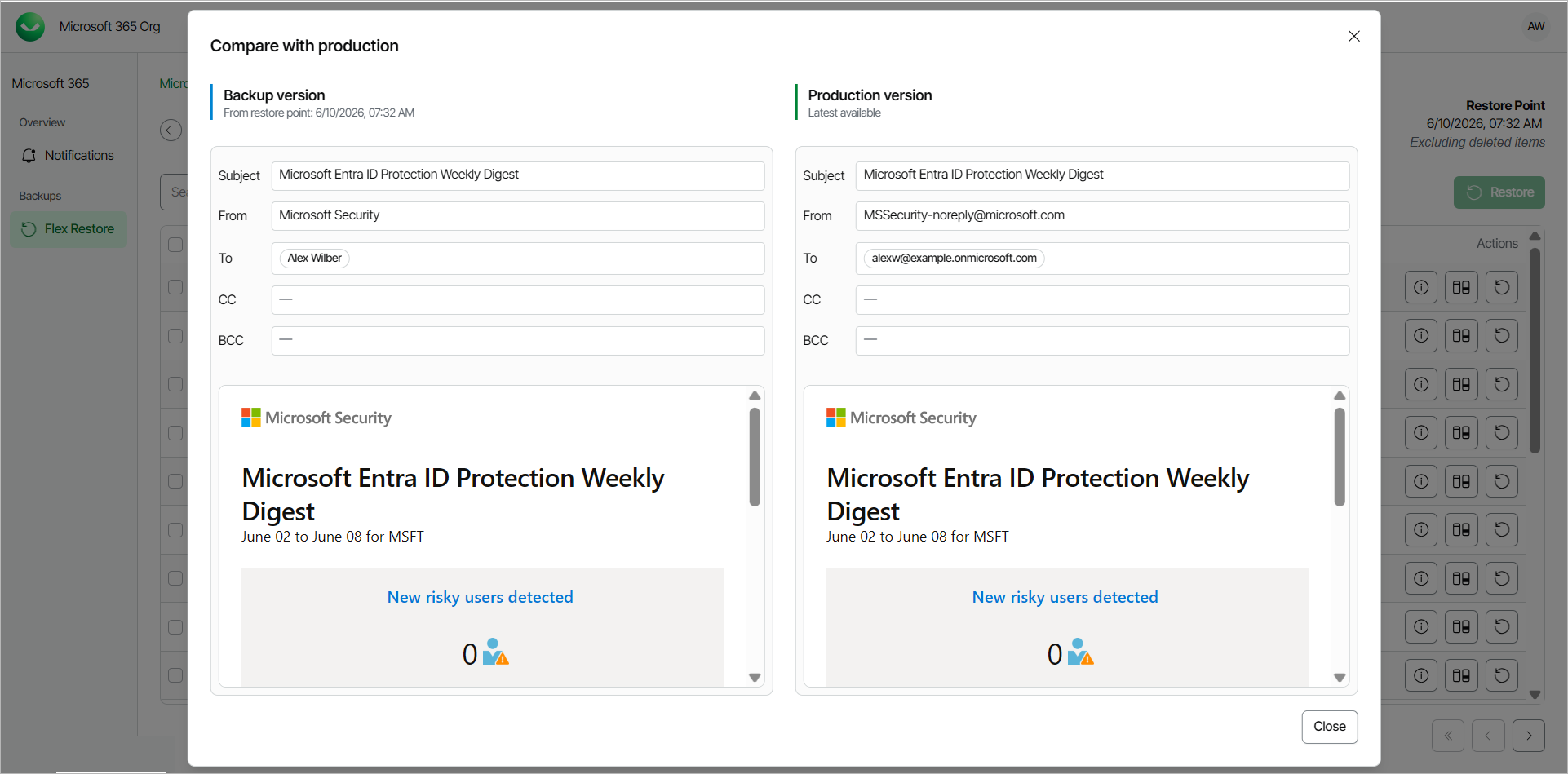The height and width of the screenshot is (774, 1568).
Task: Click the background table scrollbar up arrow
Action: [x=1535, y=236]
